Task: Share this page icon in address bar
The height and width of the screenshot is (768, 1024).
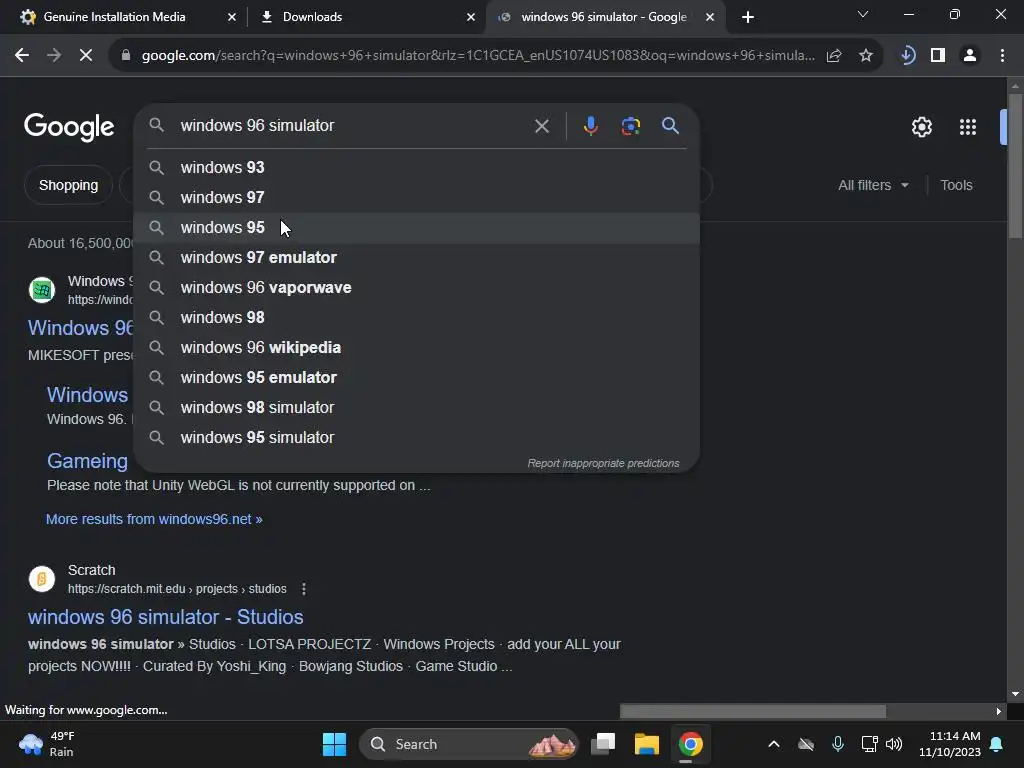Action: 834,56
